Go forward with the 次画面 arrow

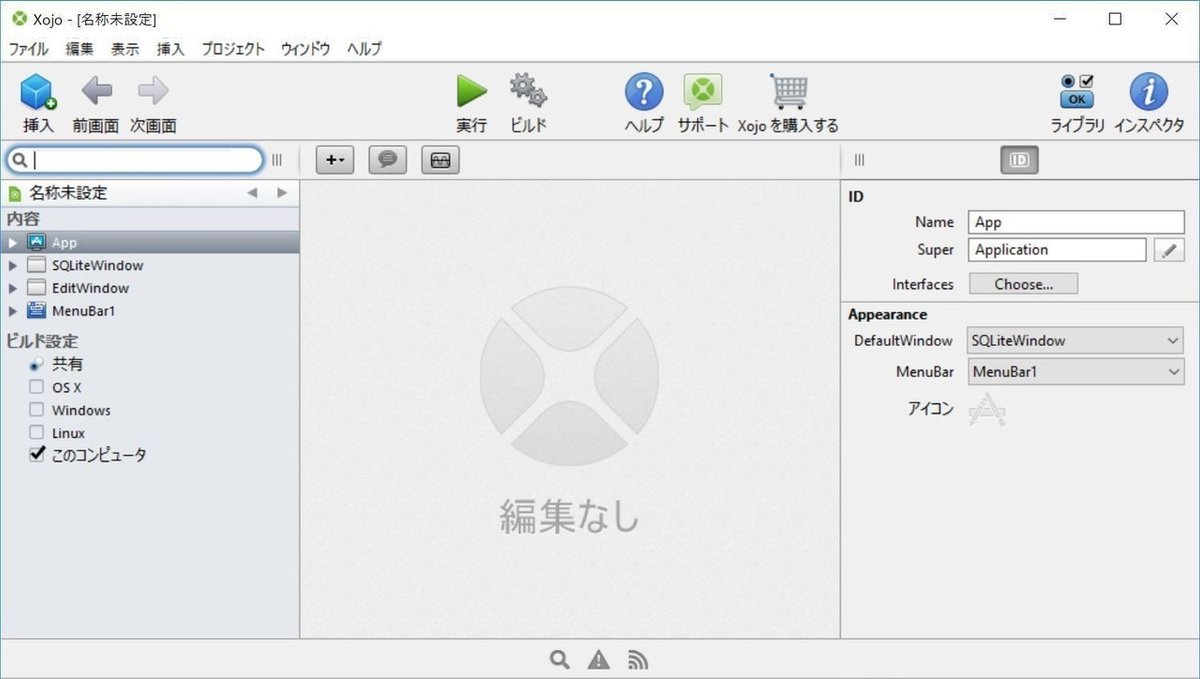pos(153,91)
